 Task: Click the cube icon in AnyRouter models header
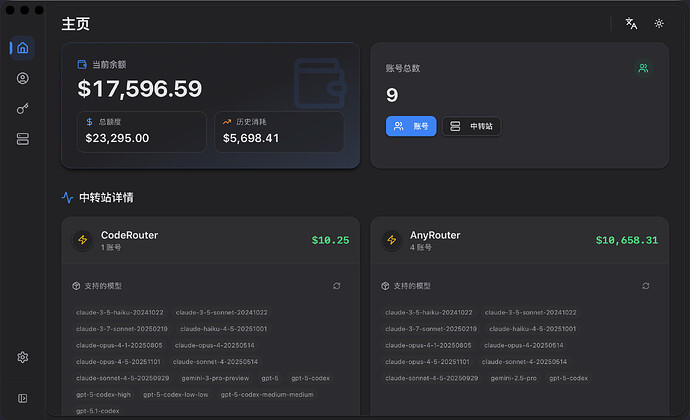[x=385, y=286]
